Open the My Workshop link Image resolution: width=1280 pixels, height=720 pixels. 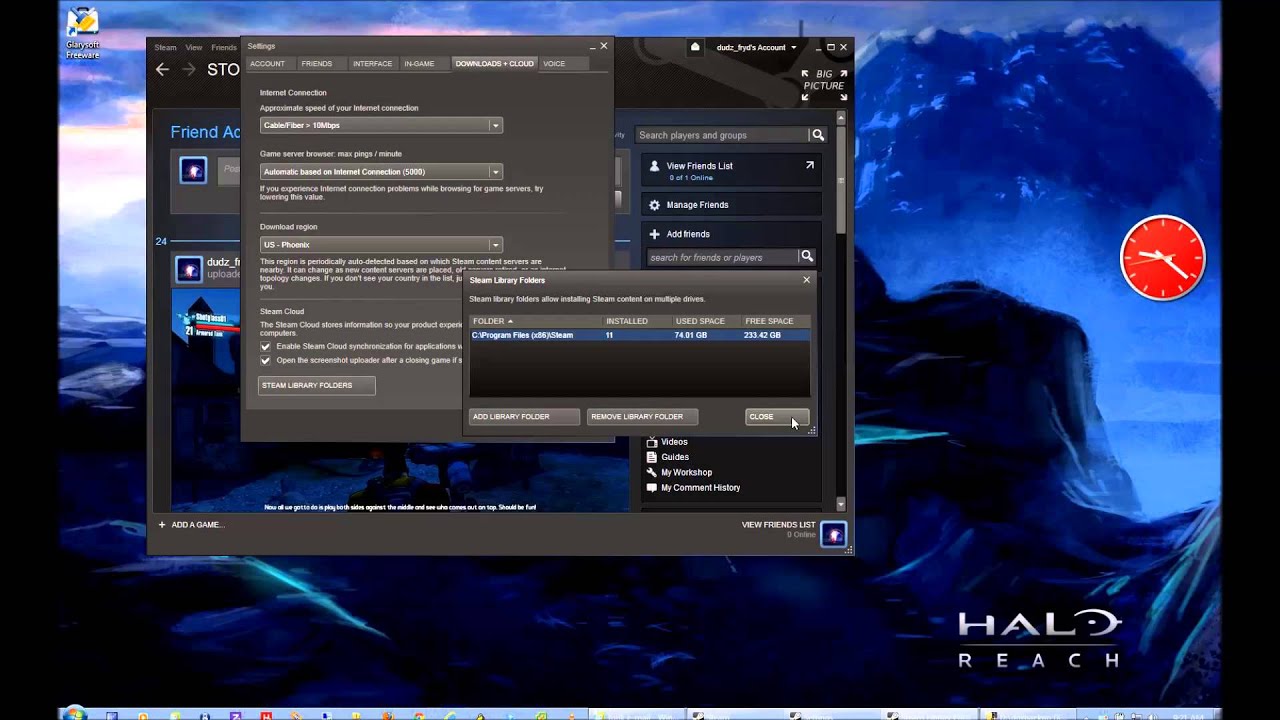click(686, 472)
